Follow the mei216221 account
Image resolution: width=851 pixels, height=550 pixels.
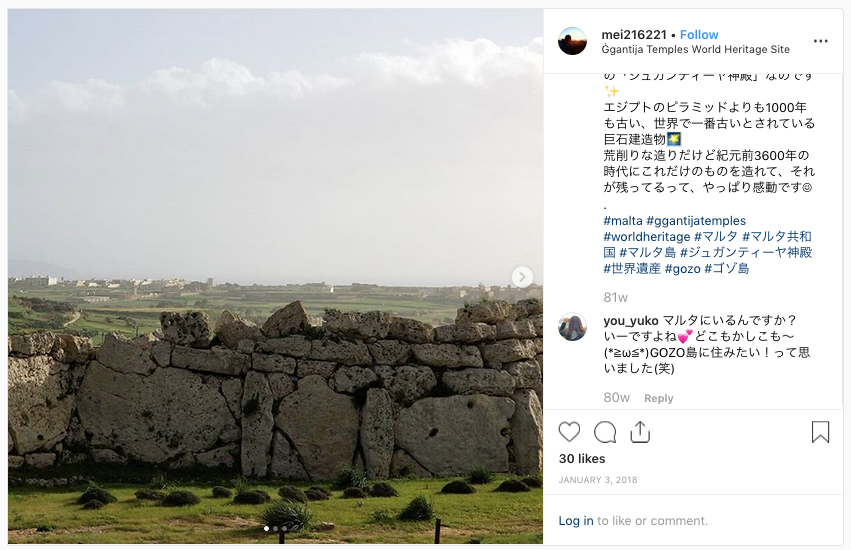(x=699, y=35)
